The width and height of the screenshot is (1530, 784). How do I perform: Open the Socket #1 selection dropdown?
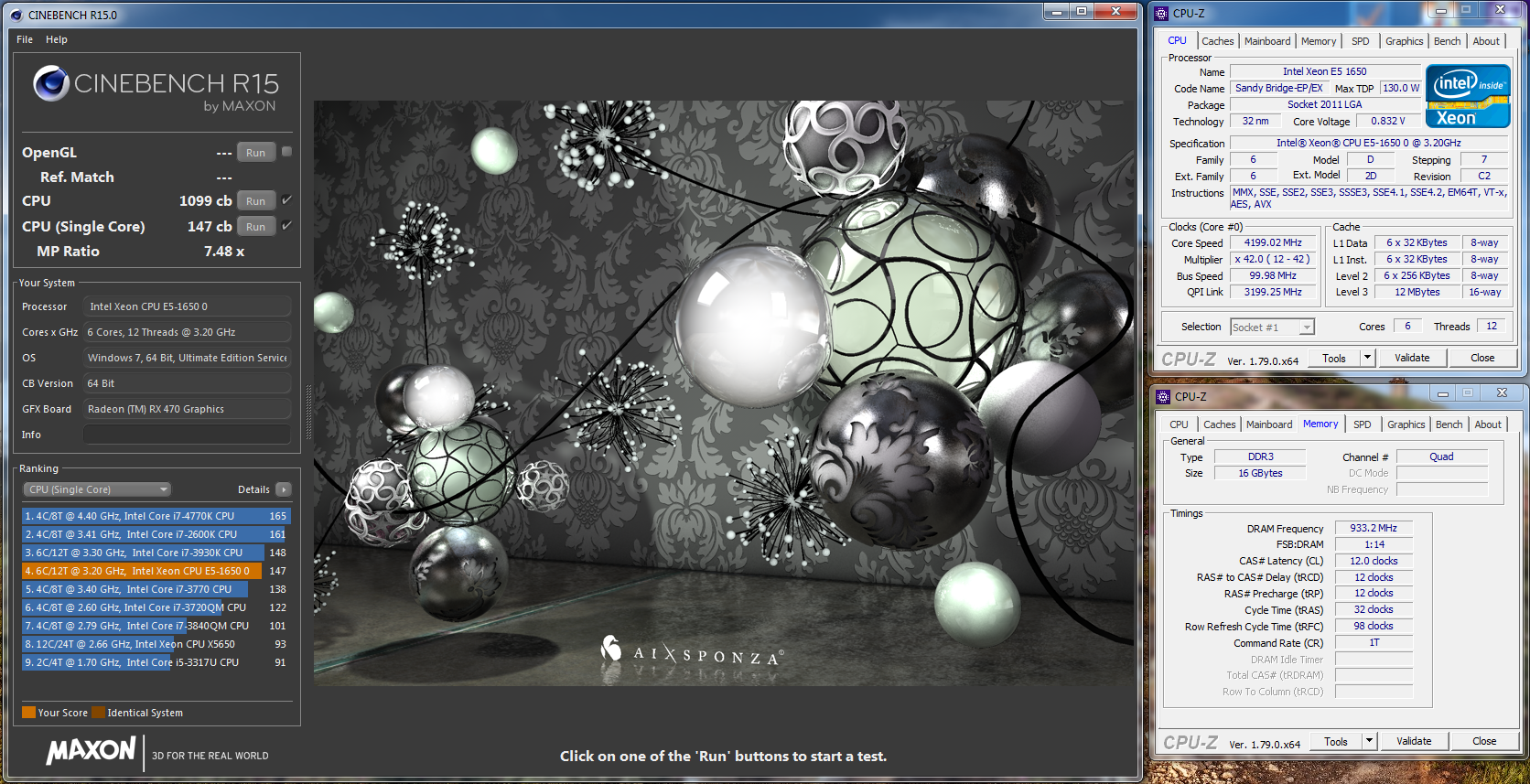click(x=1272, y=327)
